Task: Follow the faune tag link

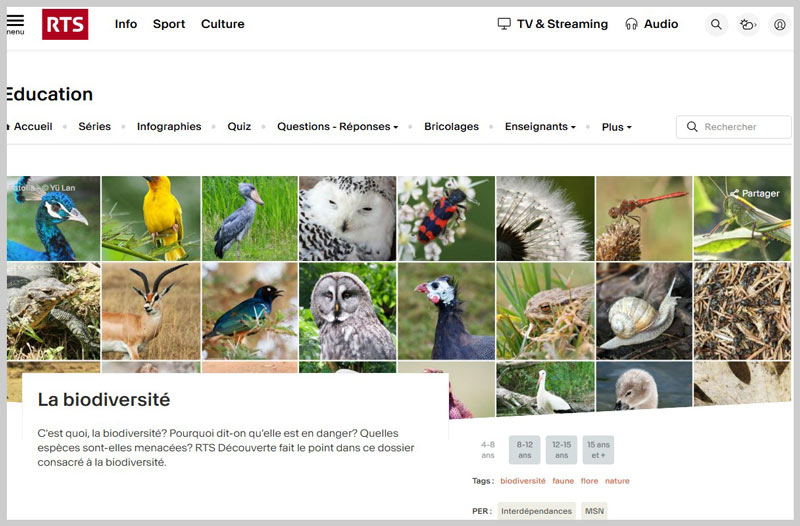Action: click(563, 481)
